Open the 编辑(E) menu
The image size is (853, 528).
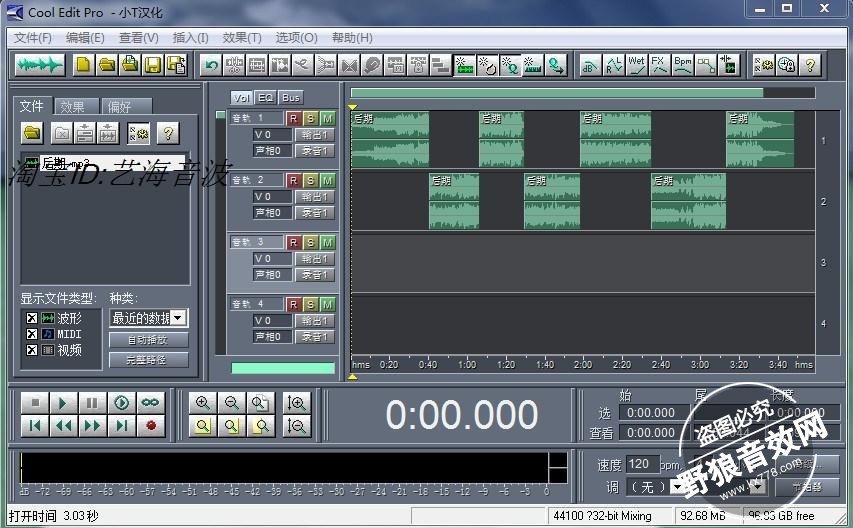point(85,38)
